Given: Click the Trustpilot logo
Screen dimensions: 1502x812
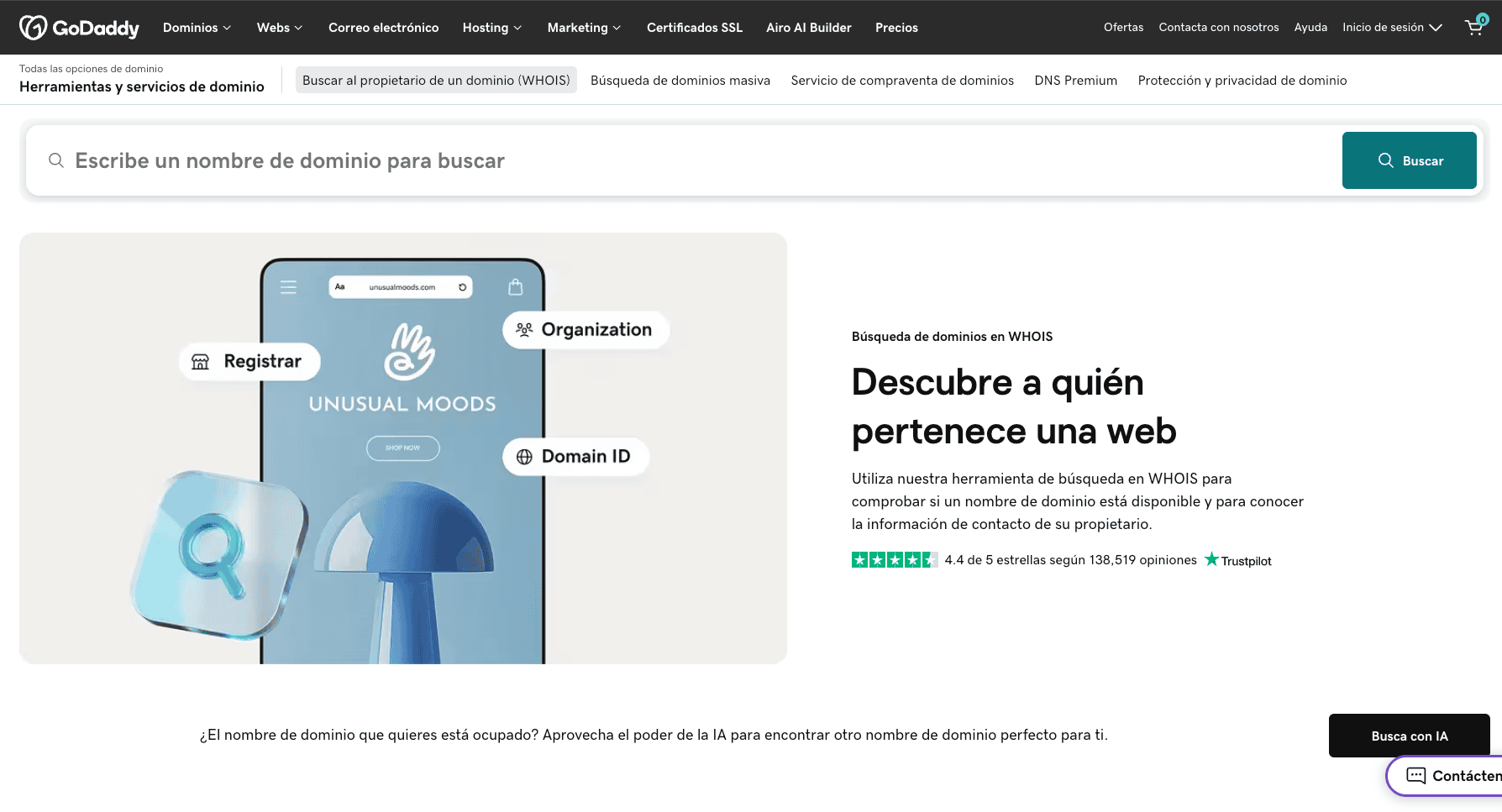Looking at the screenshot, I should tap(1238, 560).
